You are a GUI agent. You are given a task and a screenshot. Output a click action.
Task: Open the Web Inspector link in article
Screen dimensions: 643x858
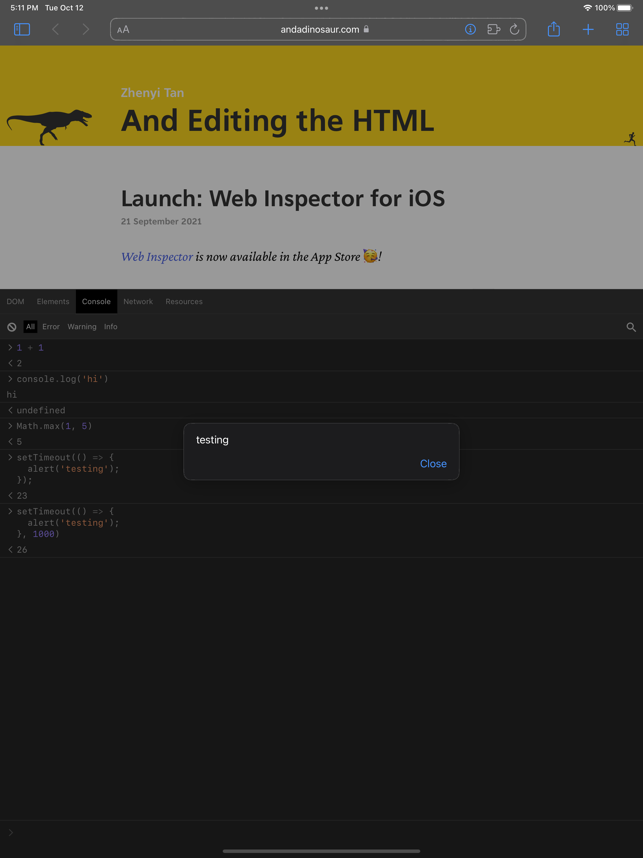pyautogui.click(x=157, y=257)
